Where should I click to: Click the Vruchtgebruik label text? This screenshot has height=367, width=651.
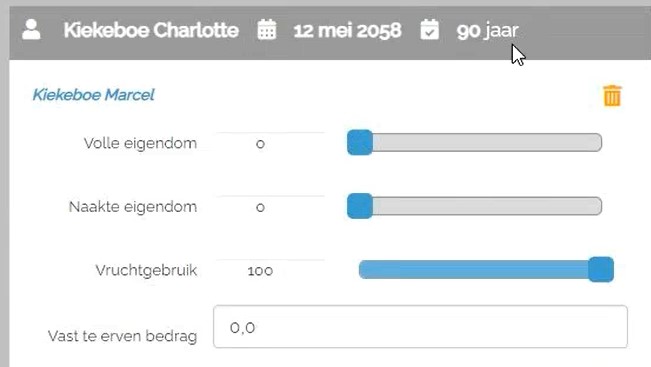(x=146, y=270)
